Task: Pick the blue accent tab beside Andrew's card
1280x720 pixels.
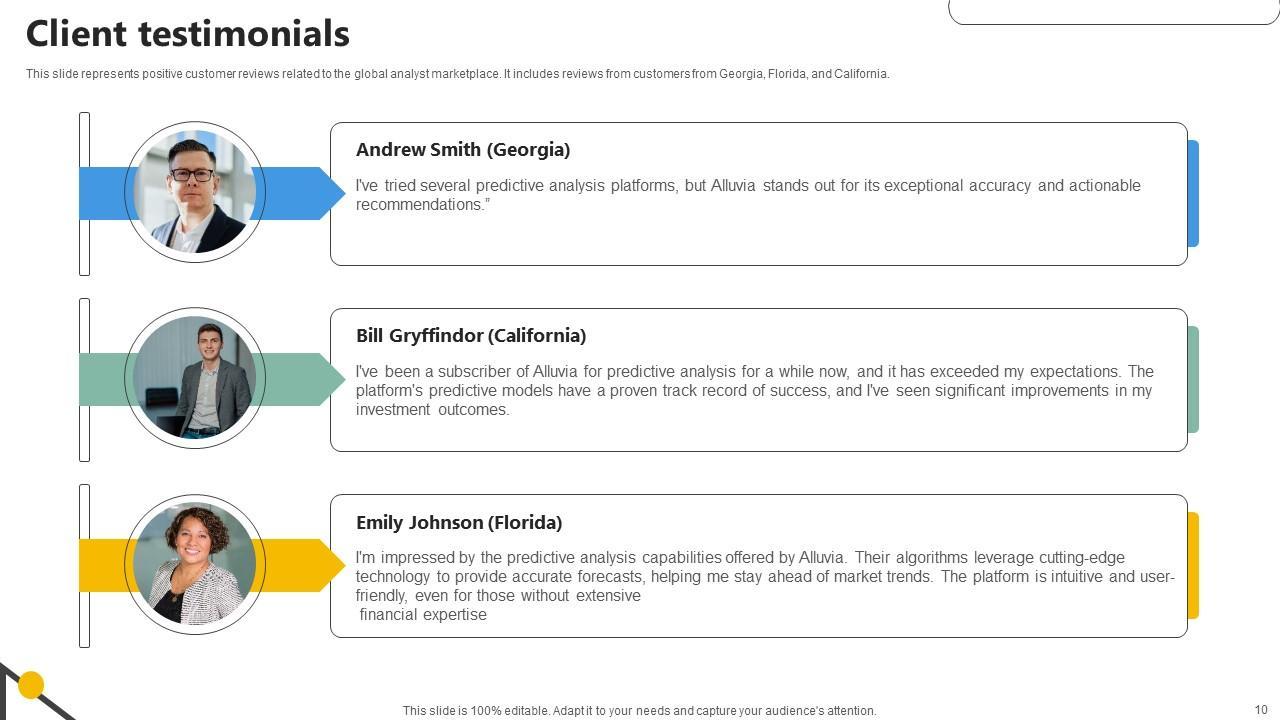Action: coord(1193,193)
